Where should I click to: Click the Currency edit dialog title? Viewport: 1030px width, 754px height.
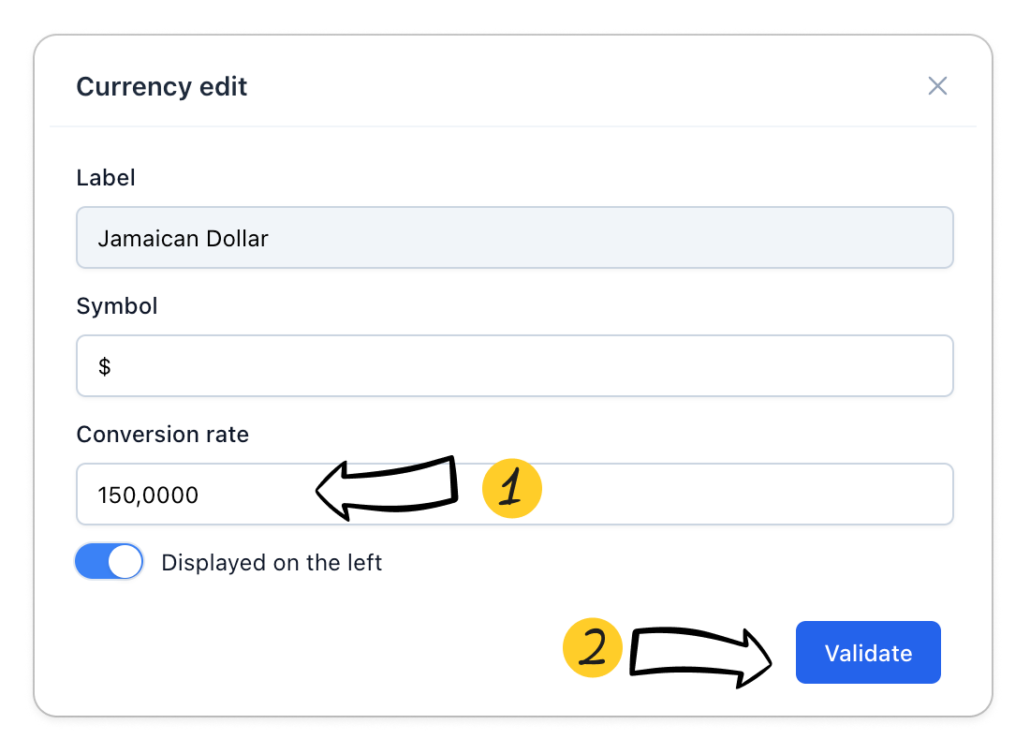(162, 87)
